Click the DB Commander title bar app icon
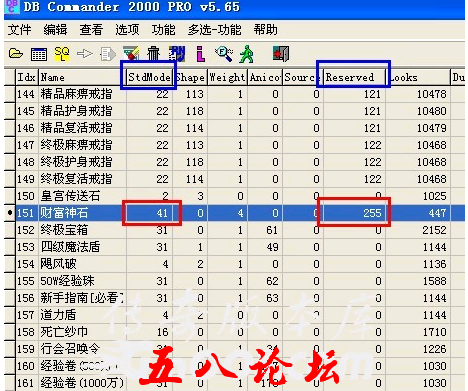Viewport: 468px width, 391px height. tap(12, 6)
